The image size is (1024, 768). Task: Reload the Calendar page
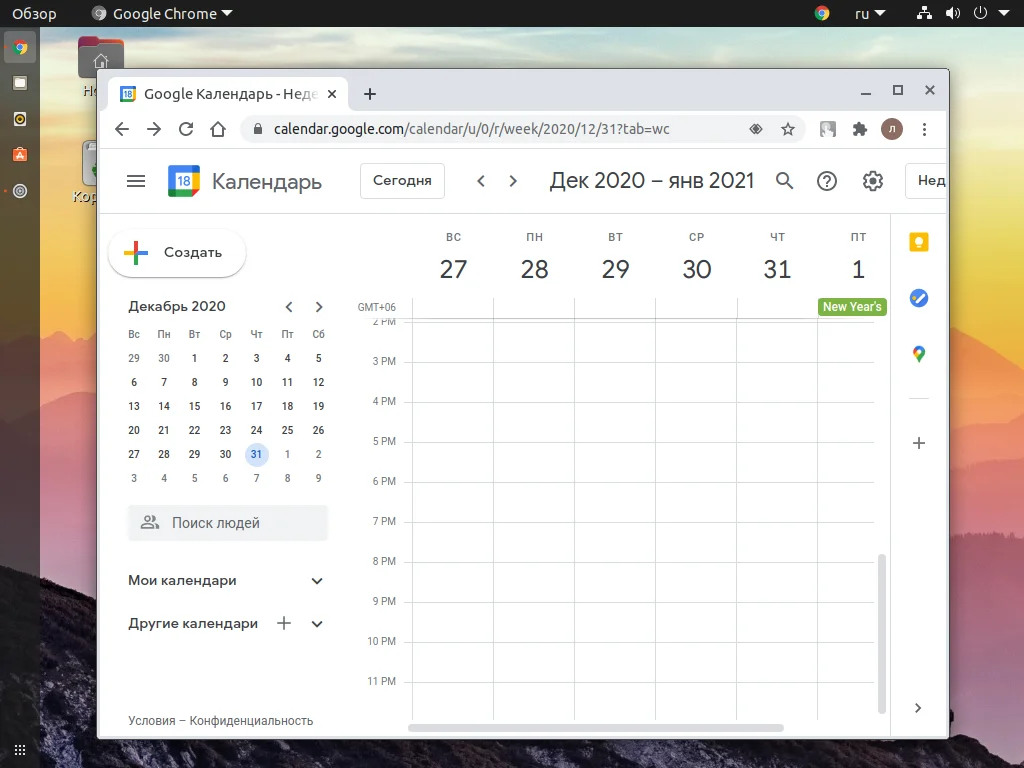click(x=186, y=129)
